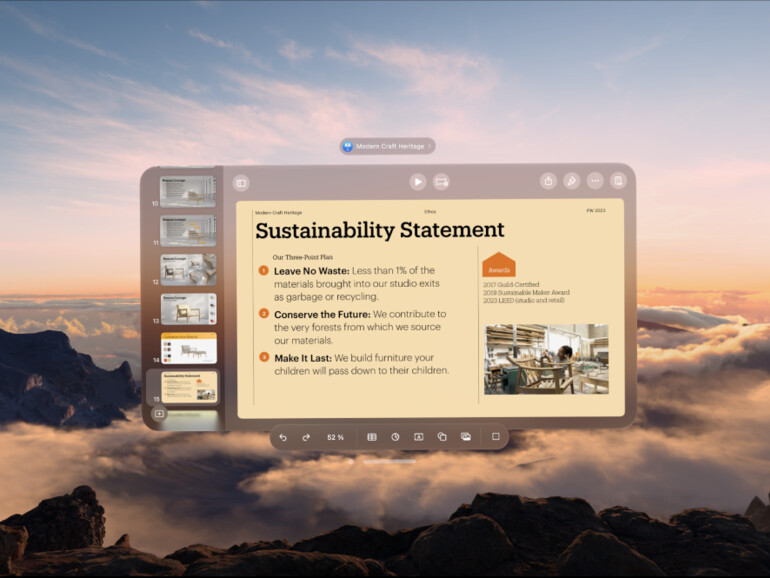Select slide 14 thumbnail
Image resolution: width=770 pixels, height=578 pixels.
point(189,348)
